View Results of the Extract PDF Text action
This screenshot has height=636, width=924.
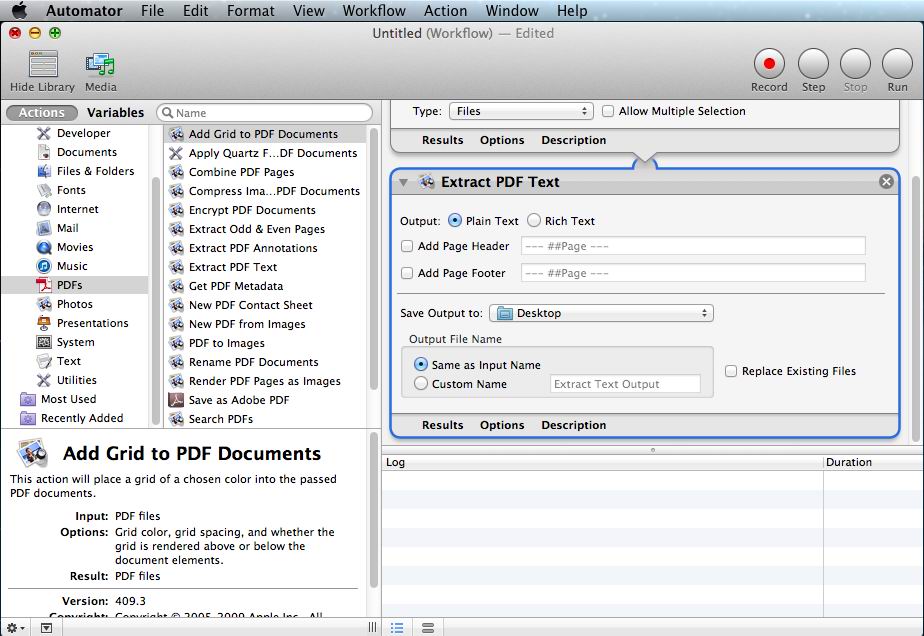pyautogui.click(x=442, y=425)
